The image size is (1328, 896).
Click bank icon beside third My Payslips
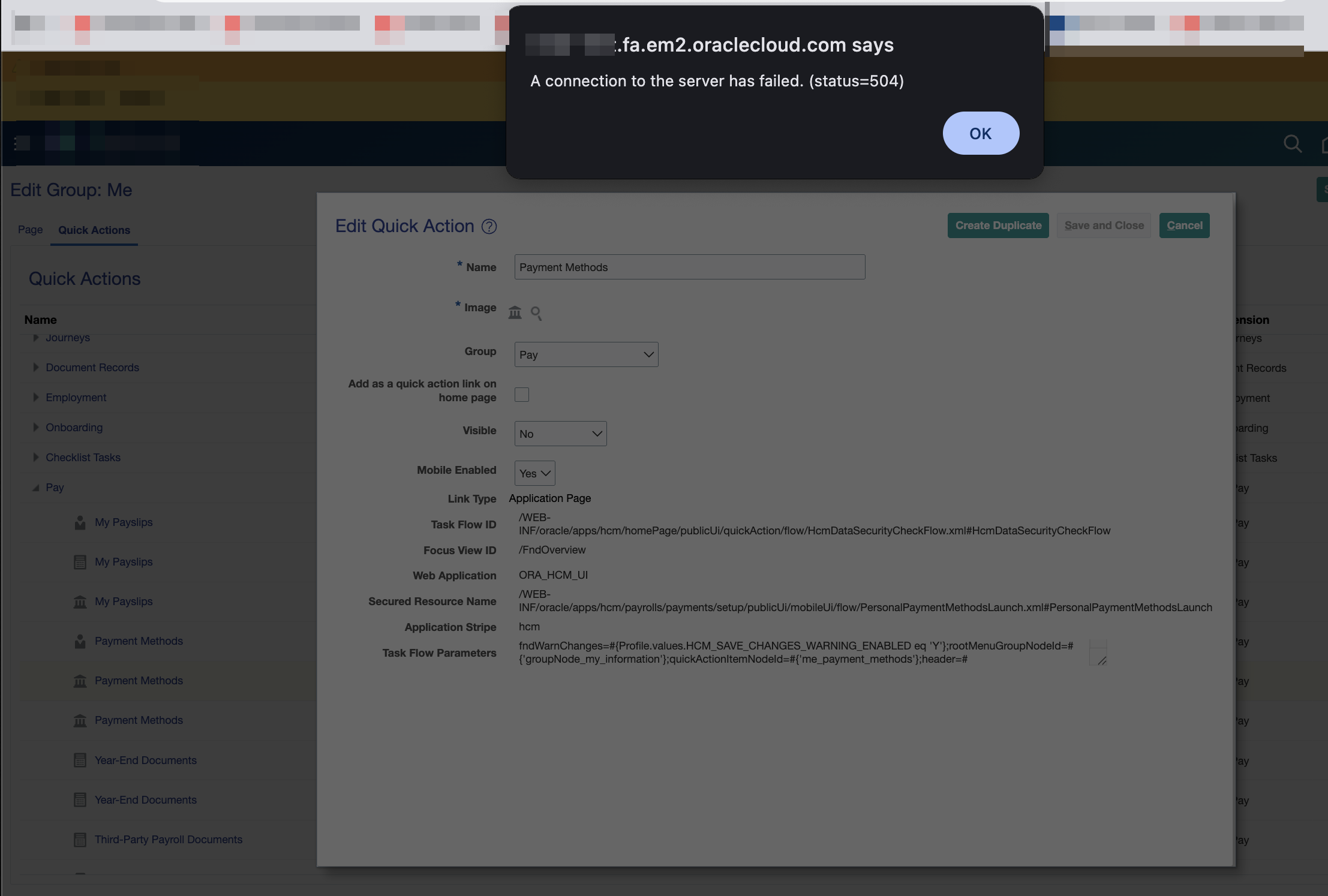tap(80, 602)
